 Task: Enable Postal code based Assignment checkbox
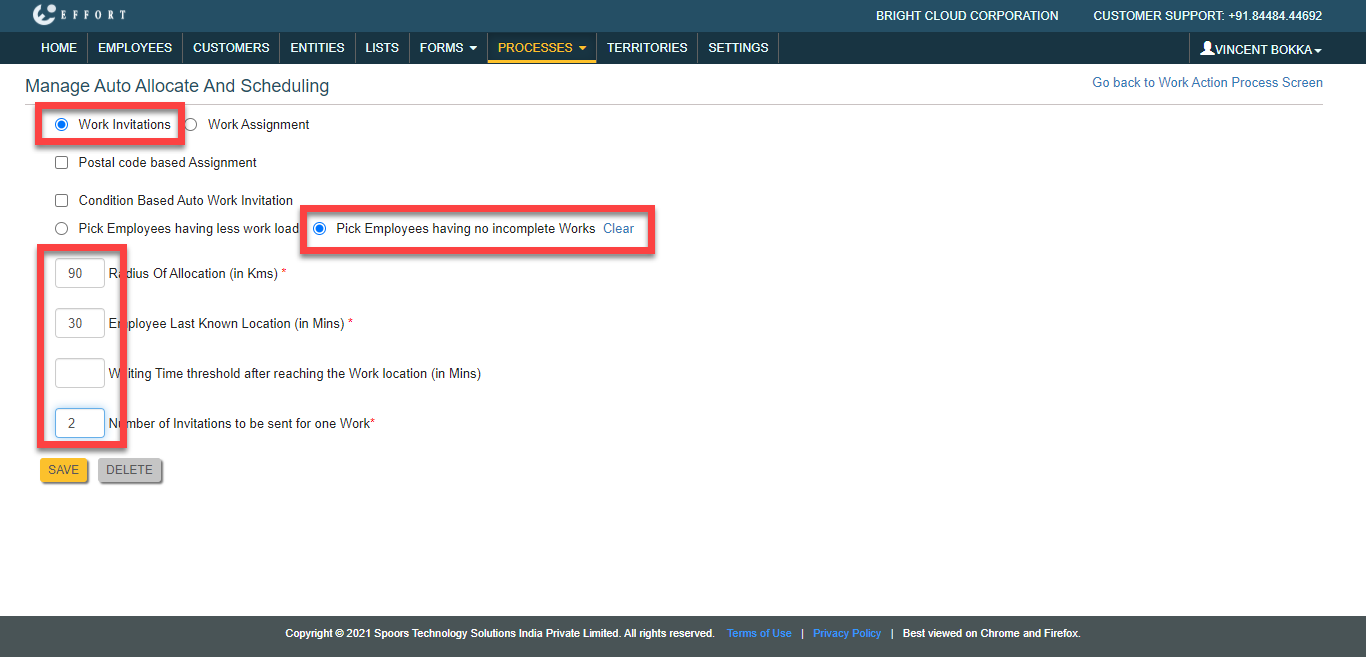point(62,163)
